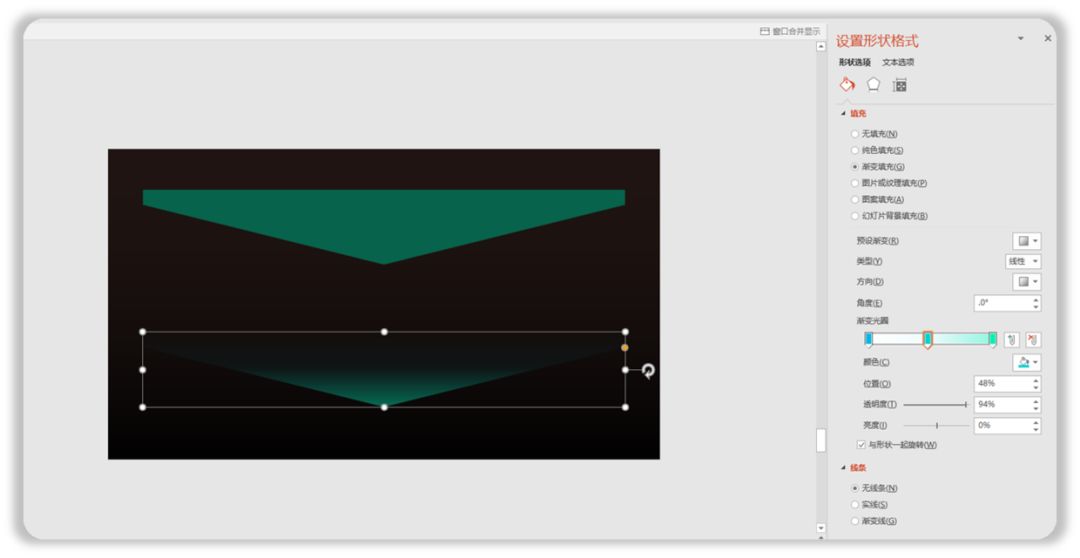The width and height of the screenshot is (1080, 558).
Task: Collapse the 线条 section
Action: click(844, 468)
